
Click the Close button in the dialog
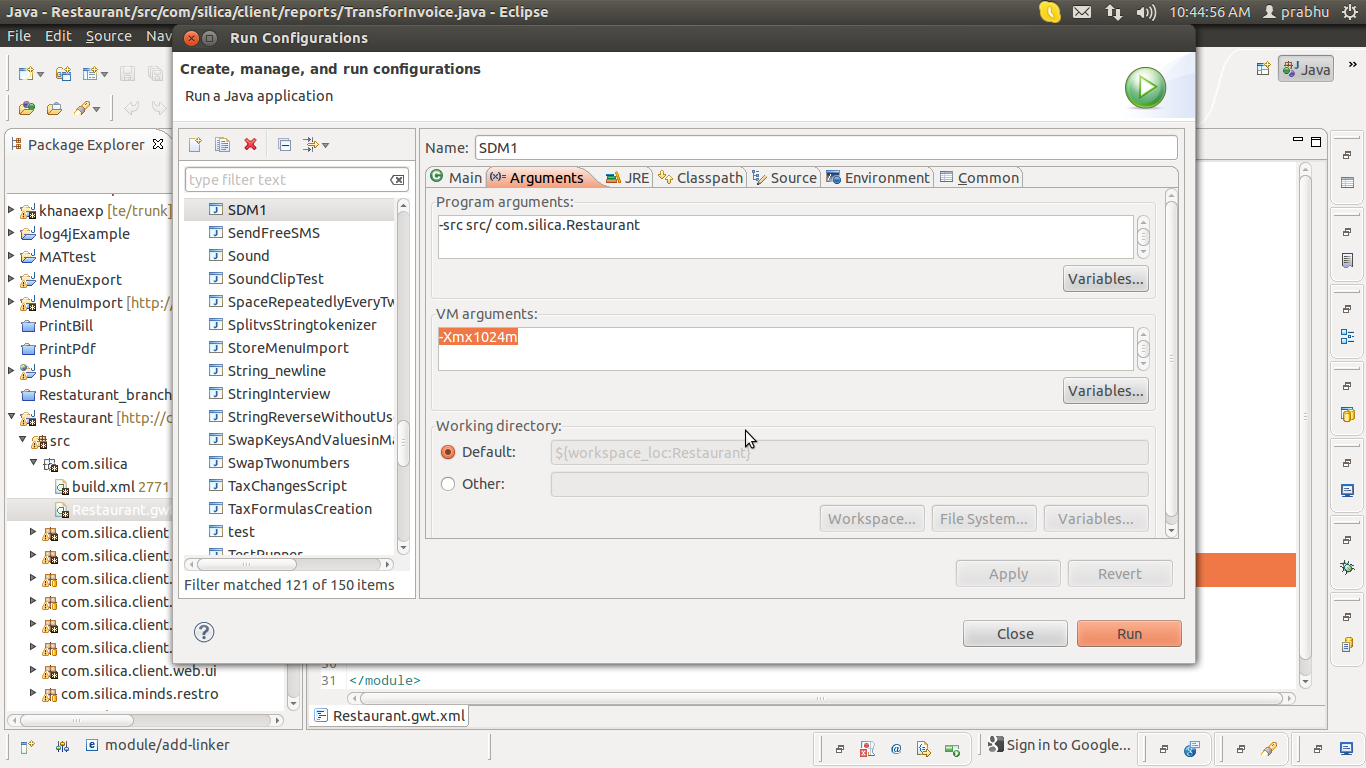point(1015,633)
